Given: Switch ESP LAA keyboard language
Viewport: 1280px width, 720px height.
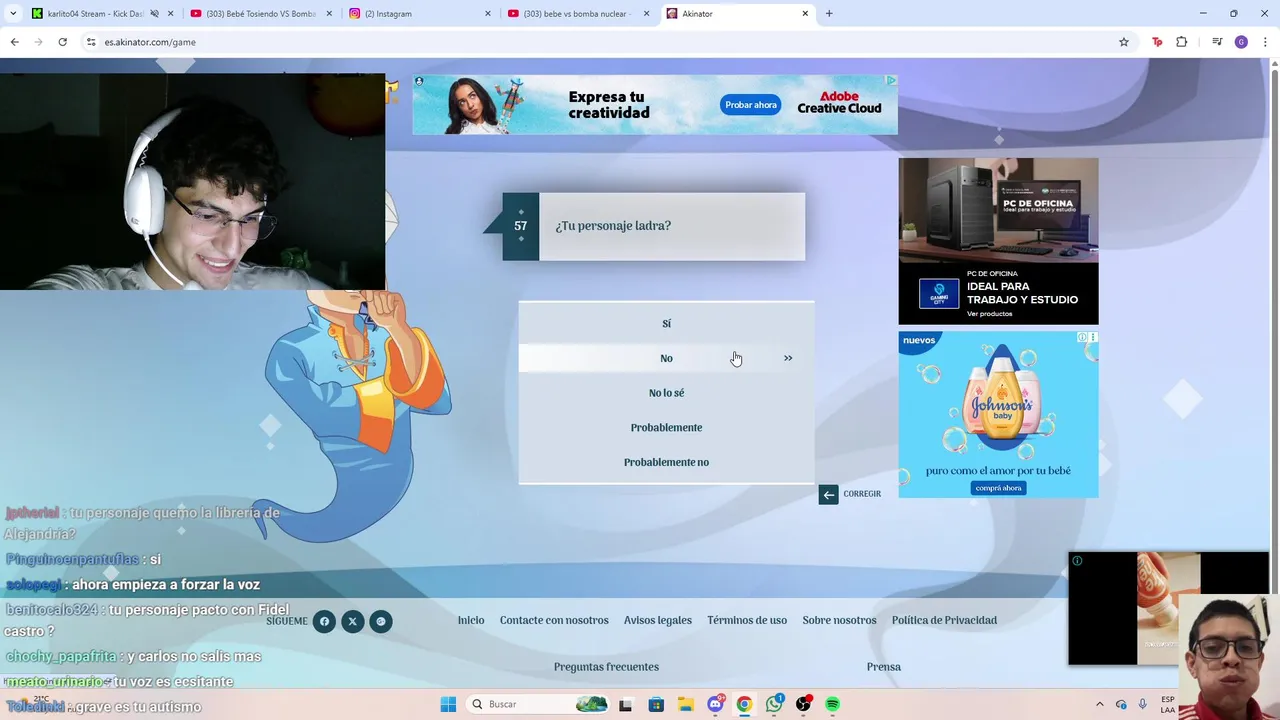Looking at the screenshot, I should [x=1168, y=704].
